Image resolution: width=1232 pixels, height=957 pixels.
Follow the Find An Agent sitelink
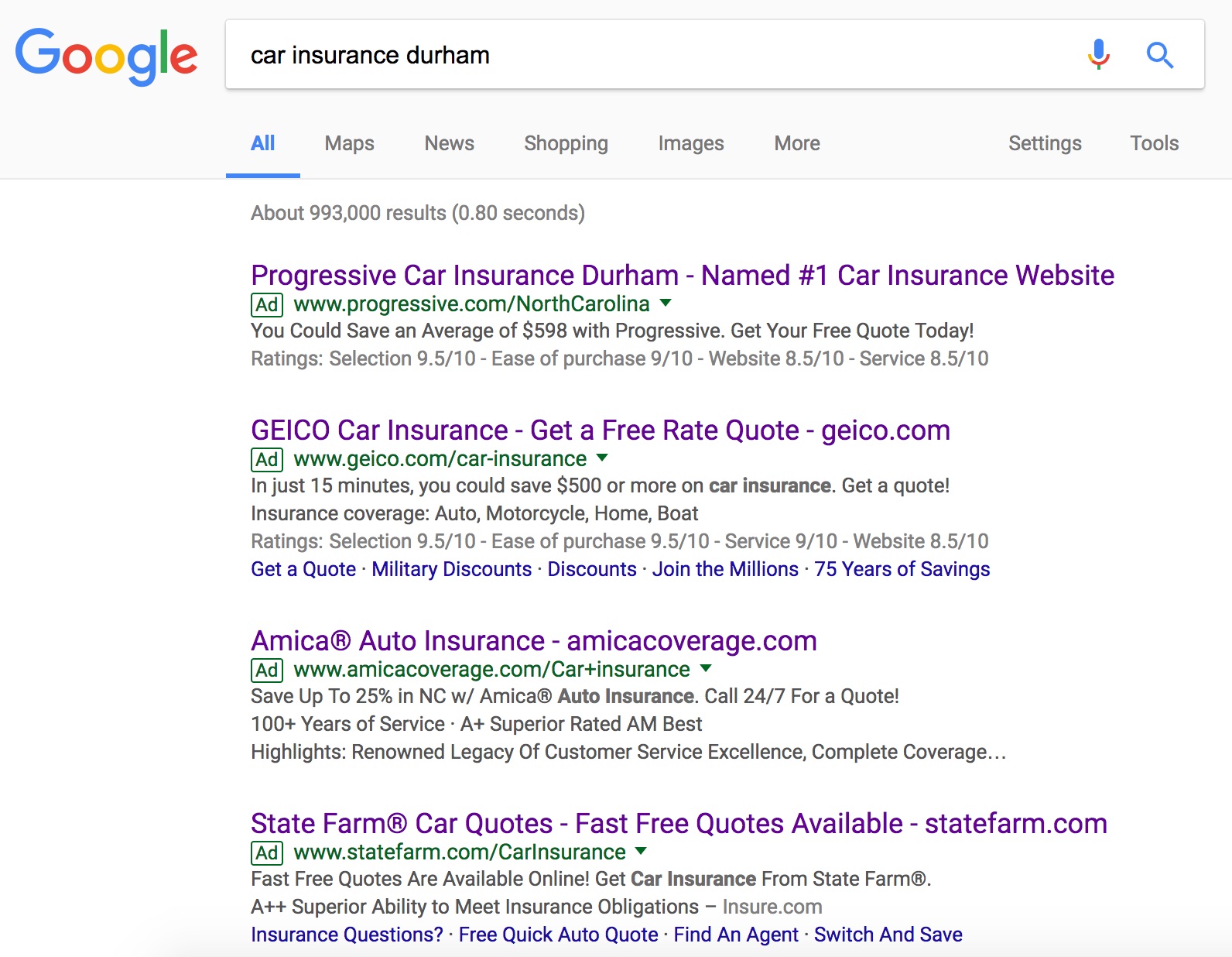736,935
